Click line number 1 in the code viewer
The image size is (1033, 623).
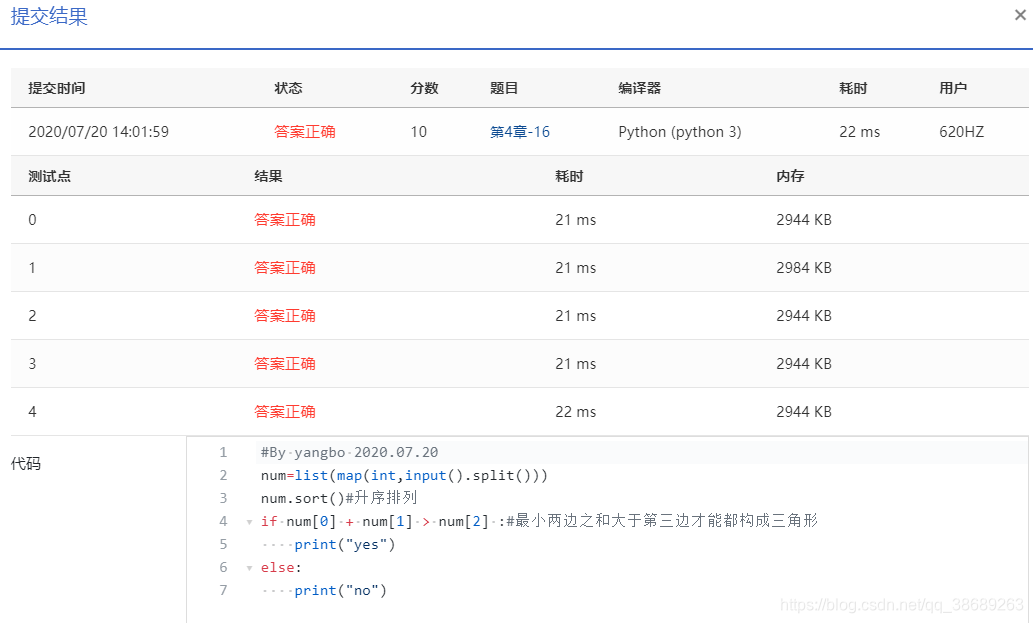click(222, 452)
